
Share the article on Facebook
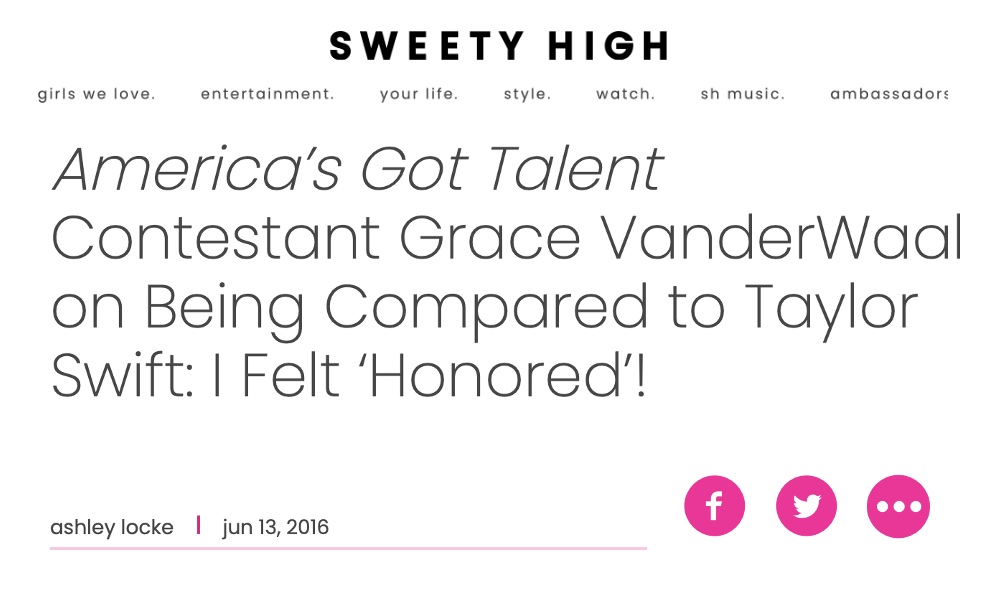point(714,506)
